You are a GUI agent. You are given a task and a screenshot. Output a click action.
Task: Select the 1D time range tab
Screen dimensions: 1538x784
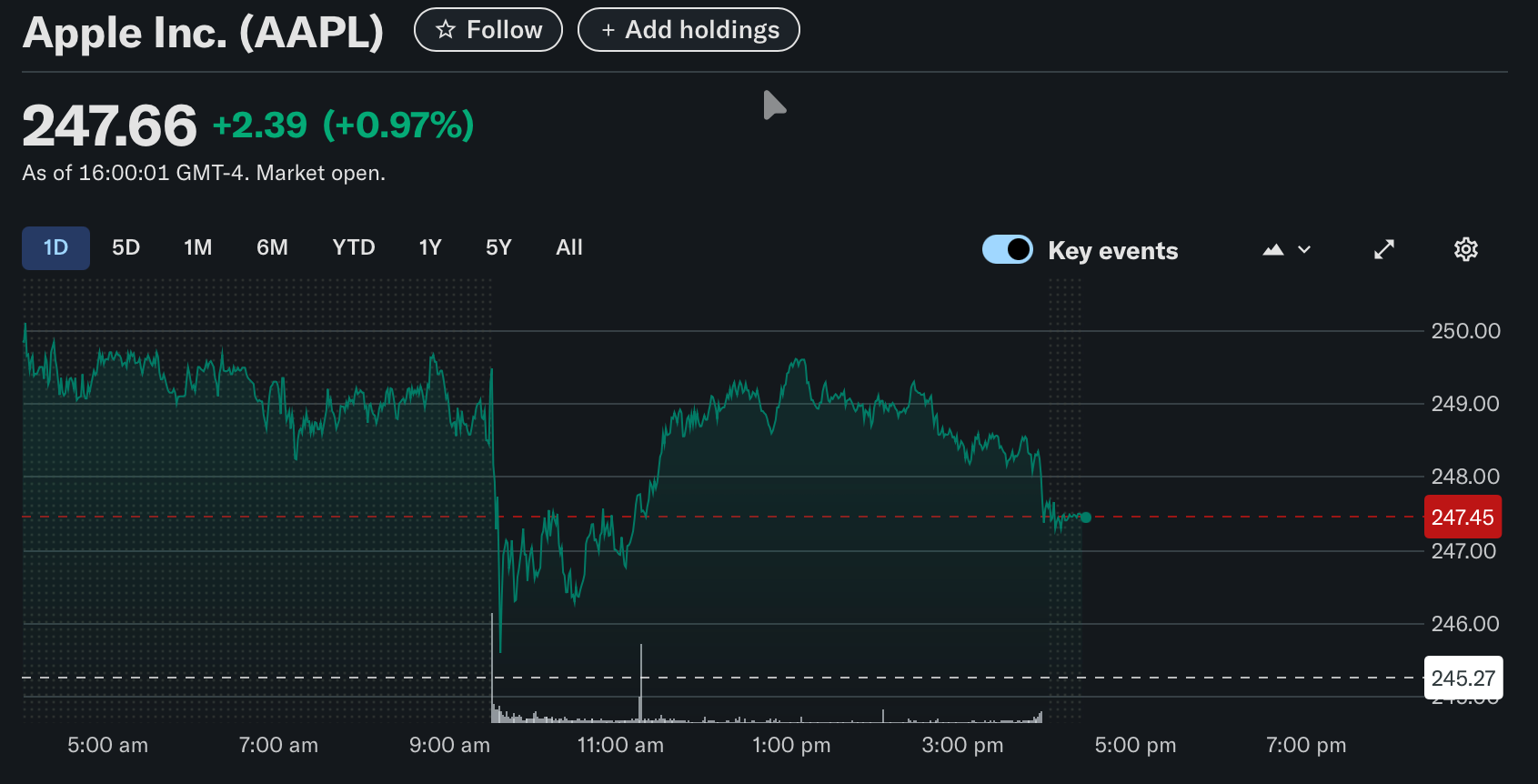pyautogui.click(x=55, y=248)
